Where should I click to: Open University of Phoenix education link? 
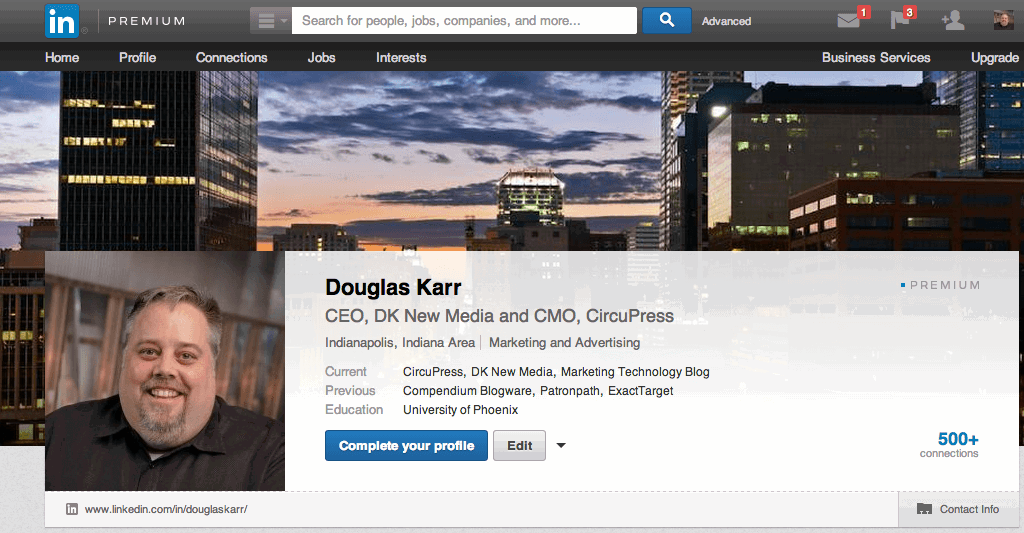pyautogui.click(x=460, y=410)
